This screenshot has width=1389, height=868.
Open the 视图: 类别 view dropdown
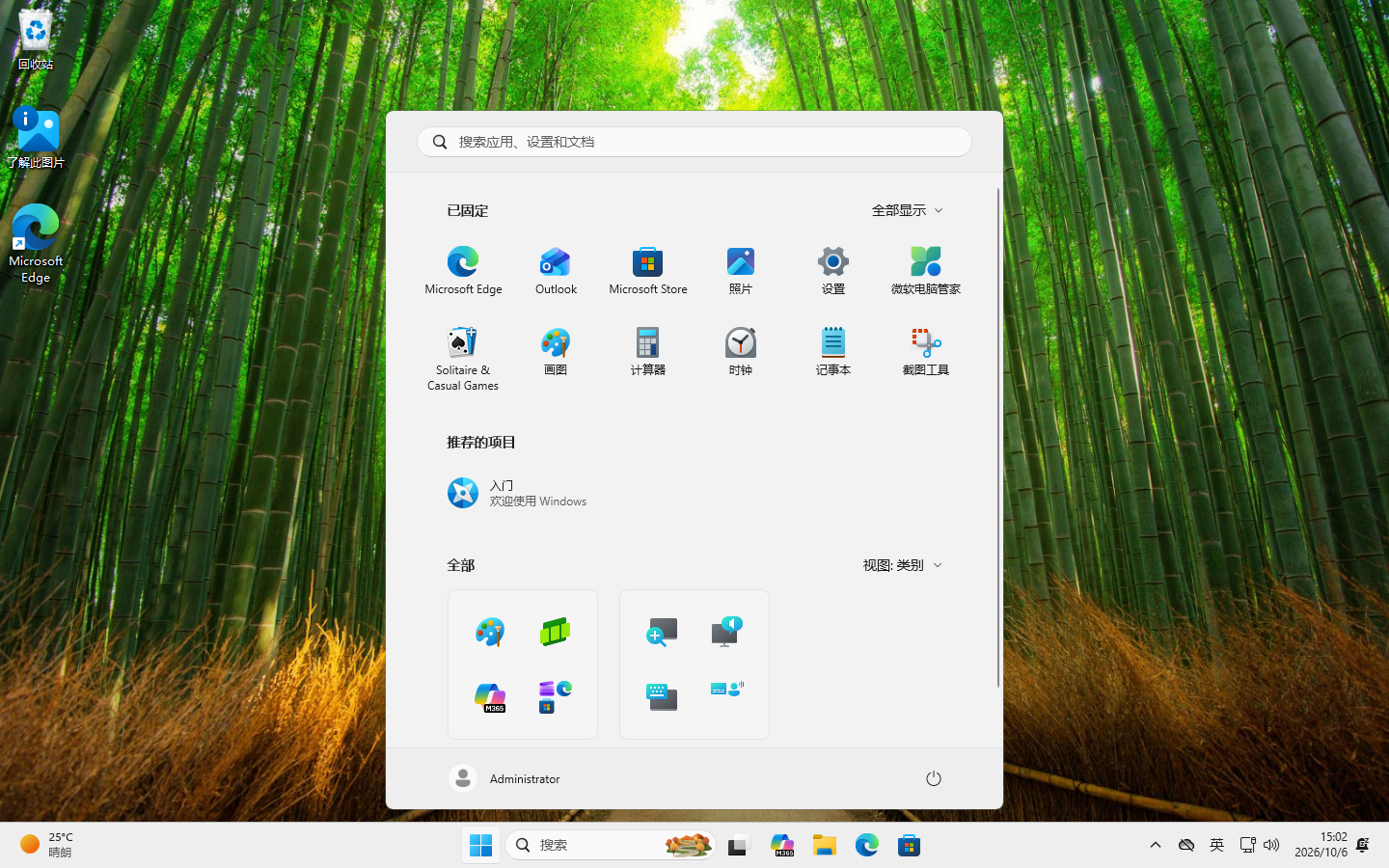[x=902, y=565]
